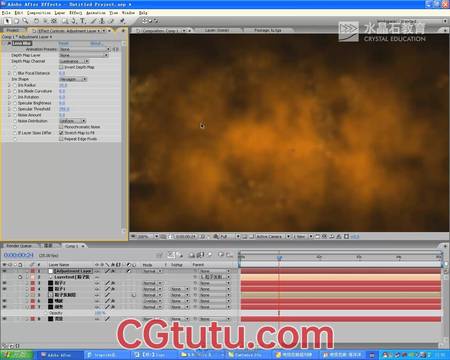Image resolution: width=450 pixels, height=360 pixels.
Task: Hide the Adjustment Layer using its eye
Action: 5,271
